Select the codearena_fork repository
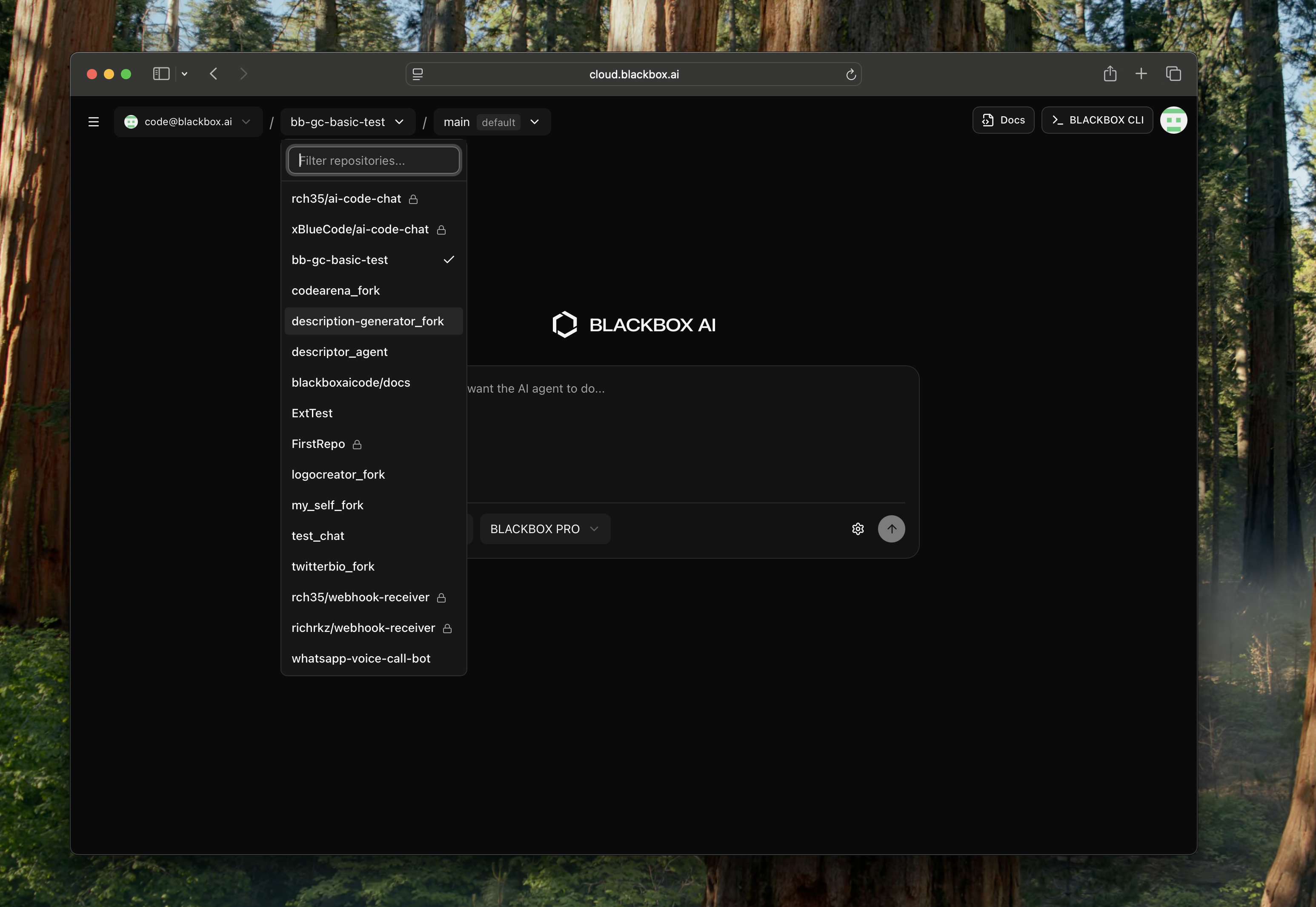1316x907 pixels. pyautogui.click(x=336, y=290)
